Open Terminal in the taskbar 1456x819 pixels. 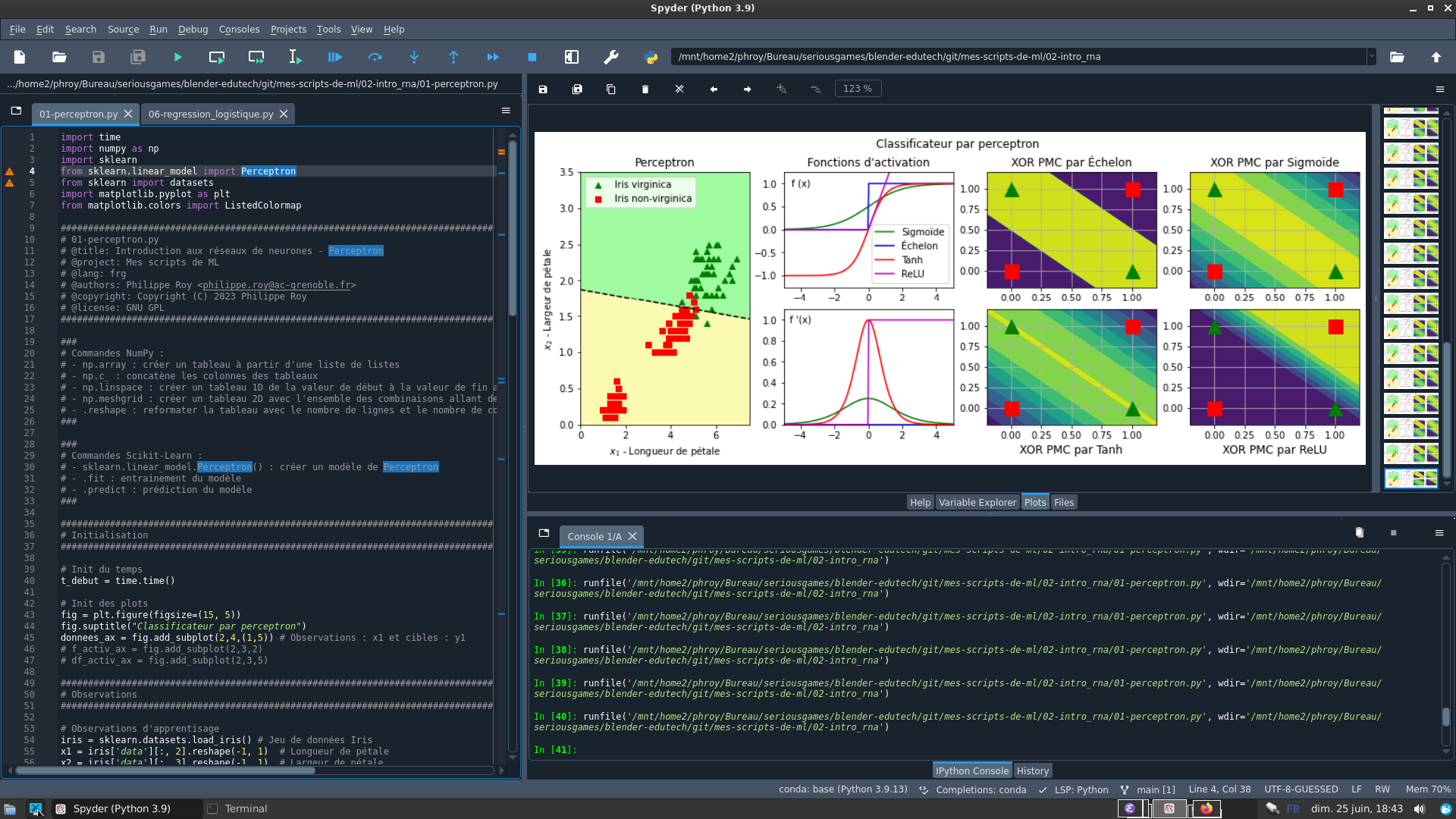pos(237,808)
